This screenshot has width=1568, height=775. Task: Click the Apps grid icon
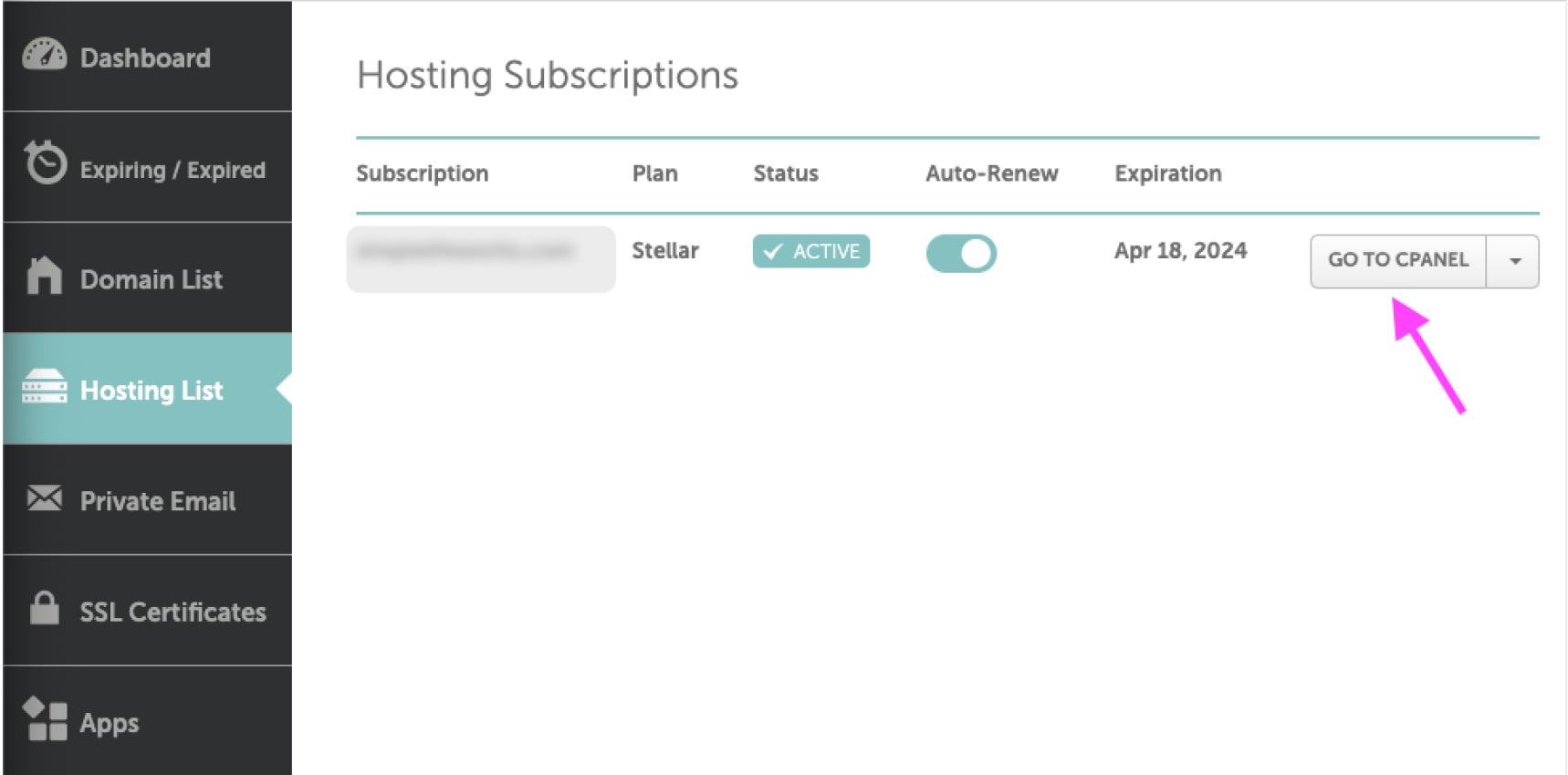point(45,720)
